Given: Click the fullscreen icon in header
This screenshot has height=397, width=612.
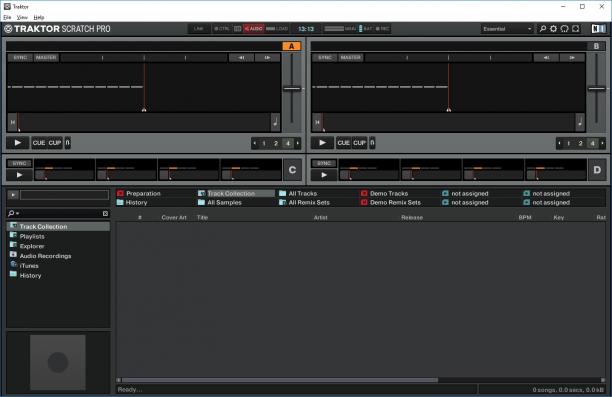Looking at the screenshot, I should (576, 28).
